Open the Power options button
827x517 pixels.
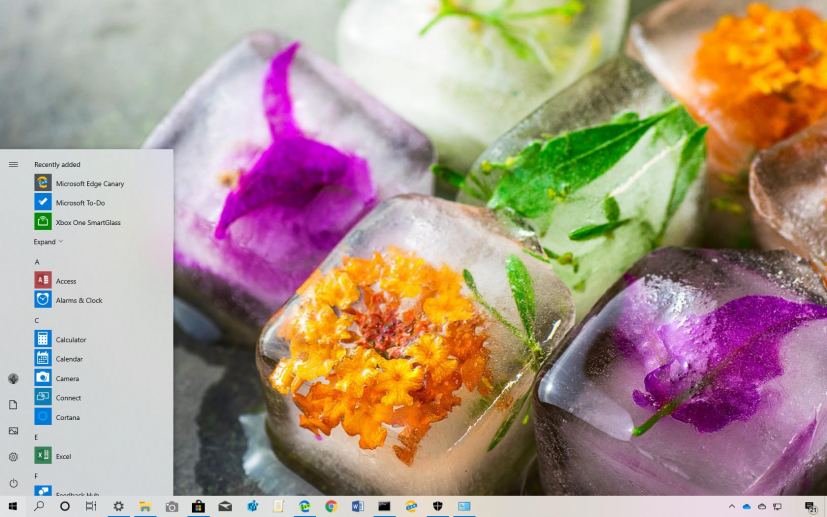click(13, 483)
